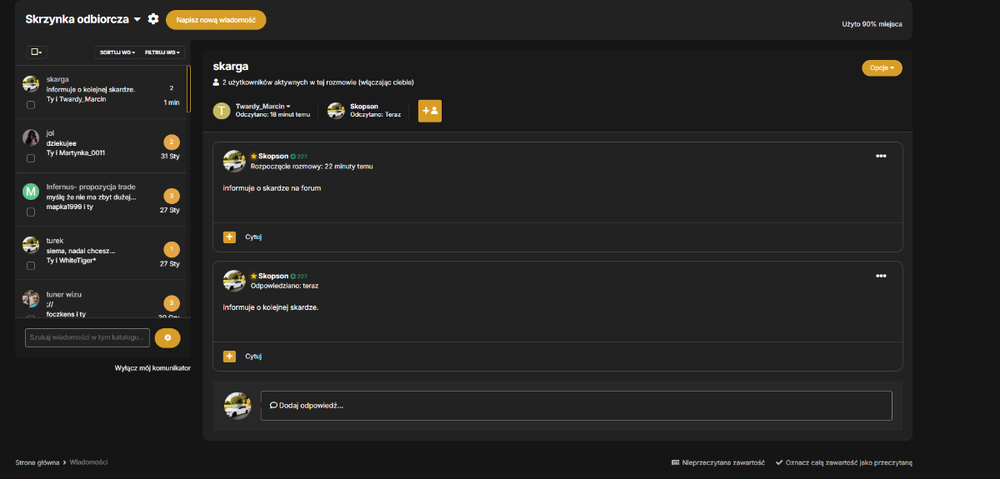
Task: Click Twardy_Marcin's avatar in participants
Action: pyautogui.click(x=221, y=111)
